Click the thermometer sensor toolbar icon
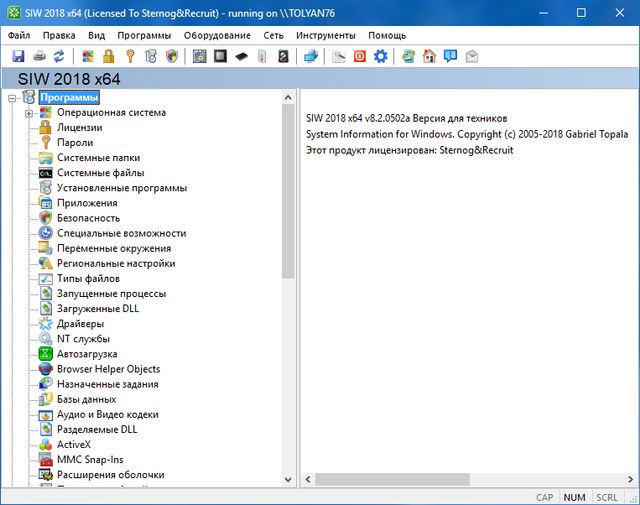Viewport: 640px width, 505px height. tap(261, 56)
